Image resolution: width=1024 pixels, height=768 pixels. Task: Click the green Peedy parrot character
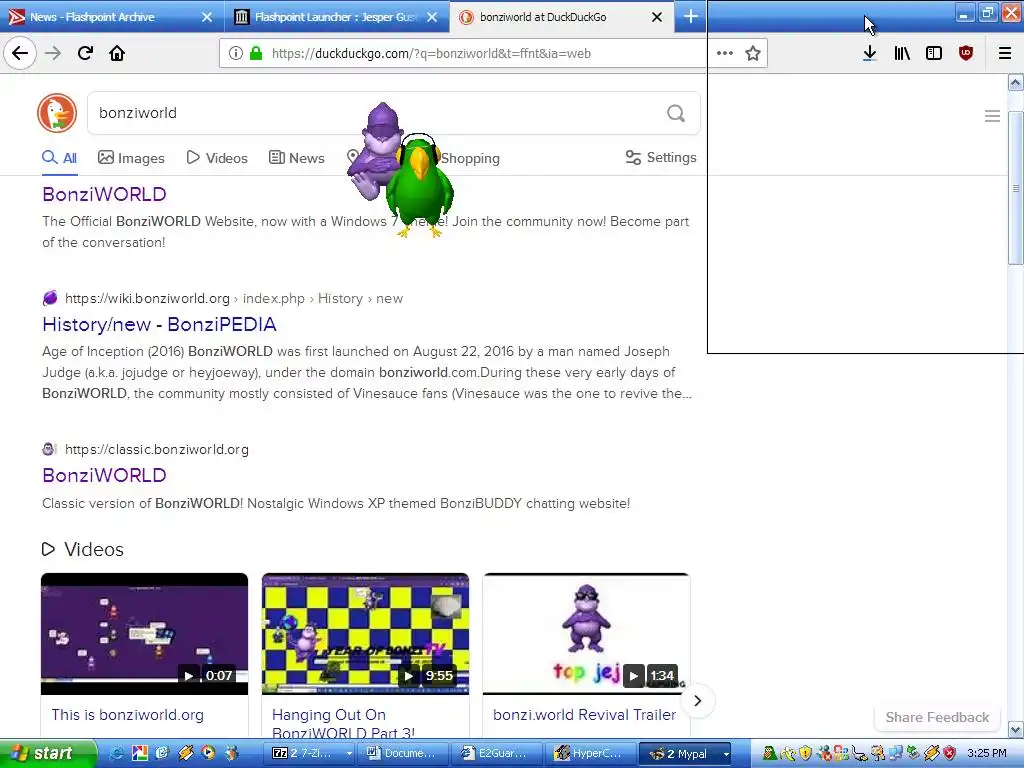pos(418,186)
